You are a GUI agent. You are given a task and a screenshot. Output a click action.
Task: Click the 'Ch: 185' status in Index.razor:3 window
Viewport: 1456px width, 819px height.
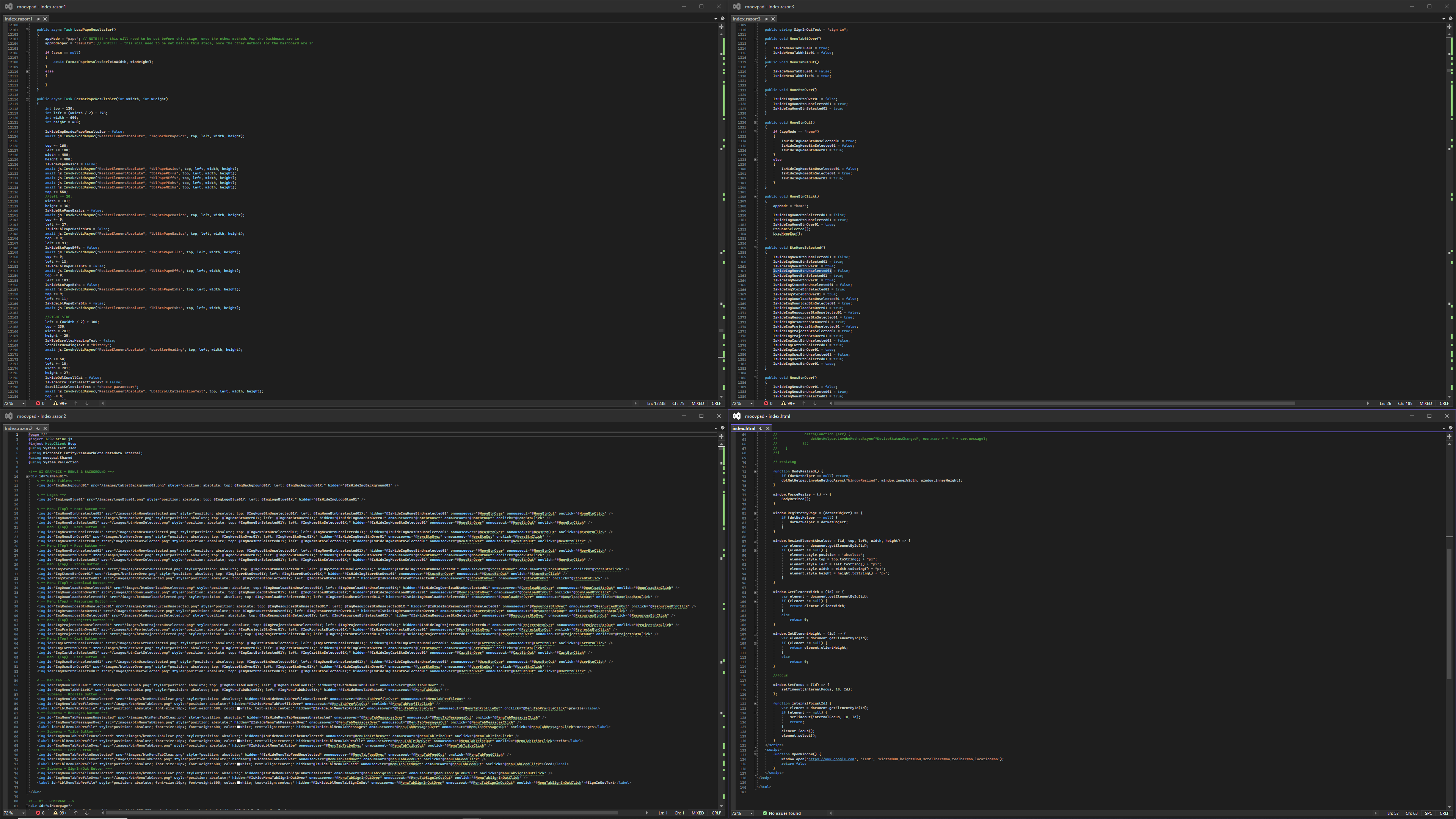[x=1405, y=403]
